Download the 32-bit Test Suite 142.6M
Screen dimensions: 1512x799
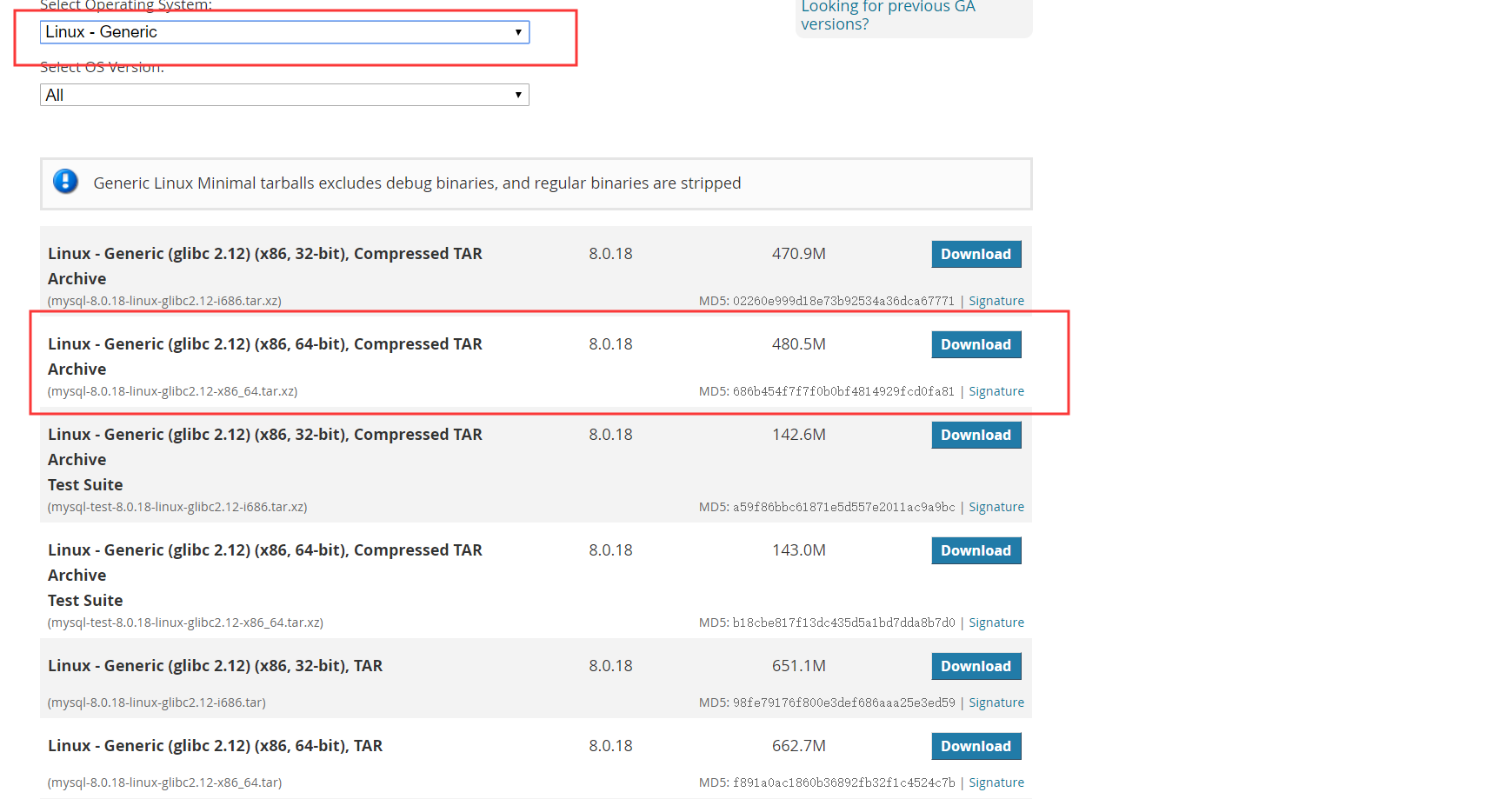976,435
